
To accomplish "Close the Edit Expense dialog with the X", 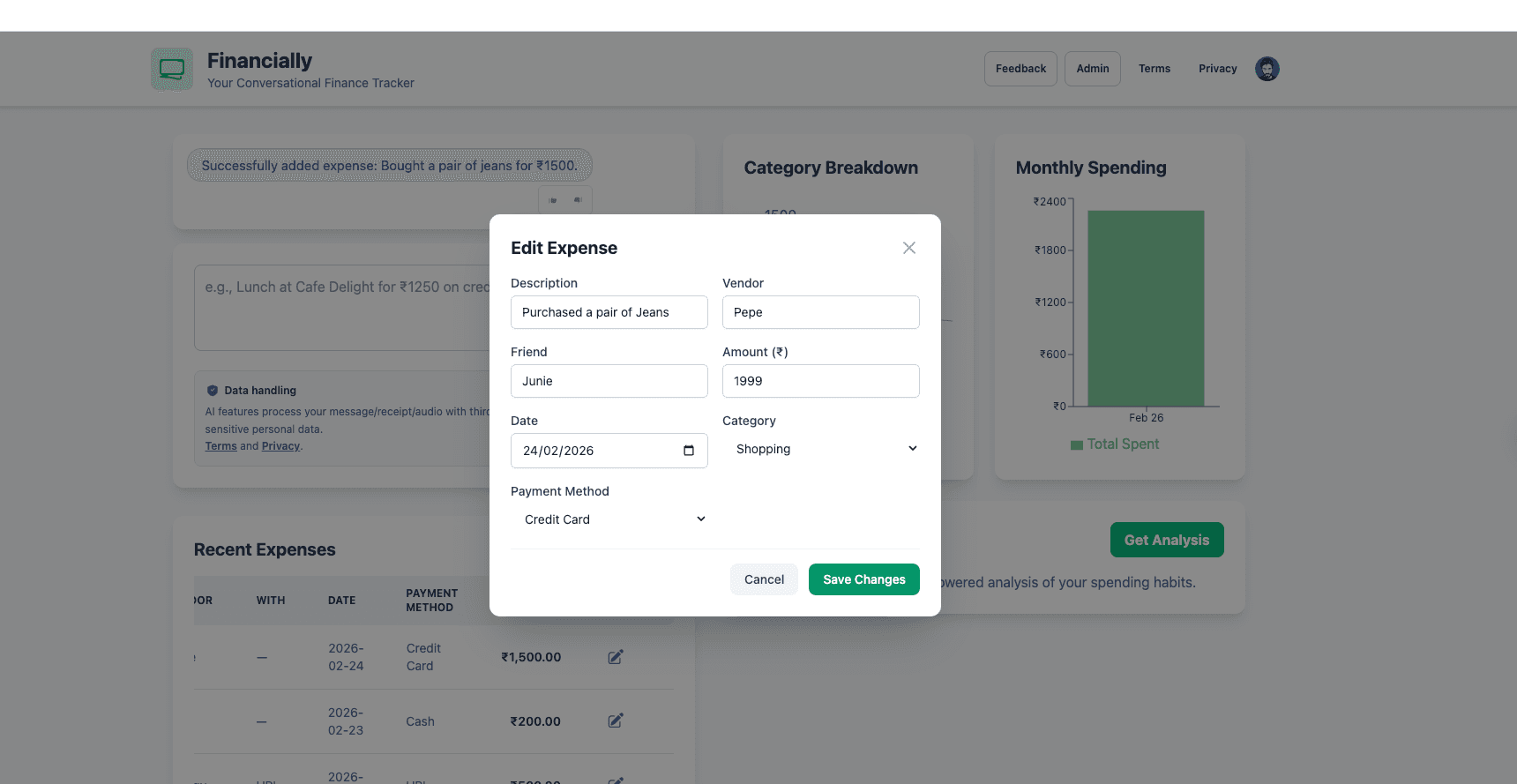I will pyautogui.click(x=909, y=248).
